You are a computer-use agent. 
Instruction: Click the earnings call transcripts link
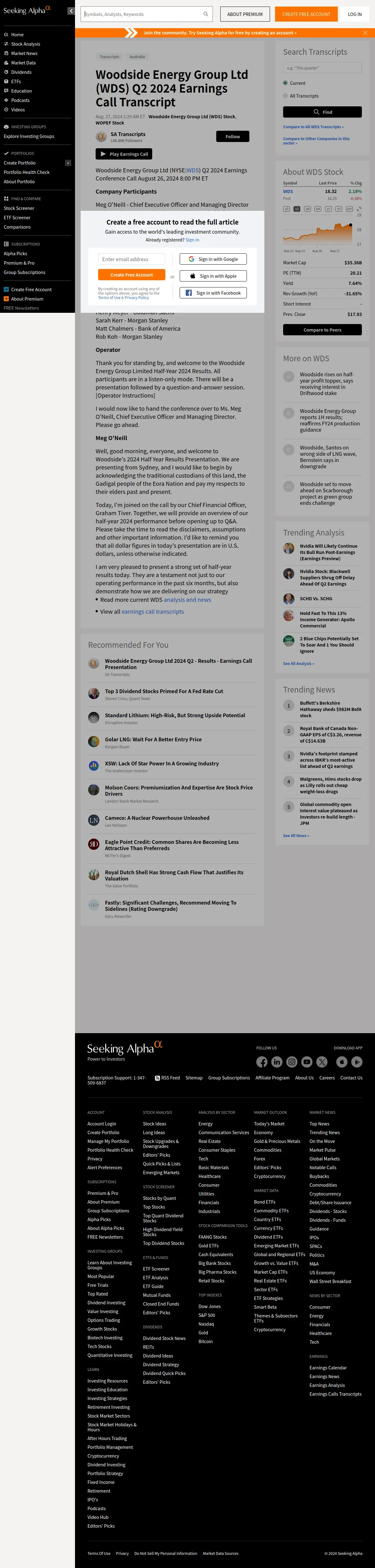152,612
